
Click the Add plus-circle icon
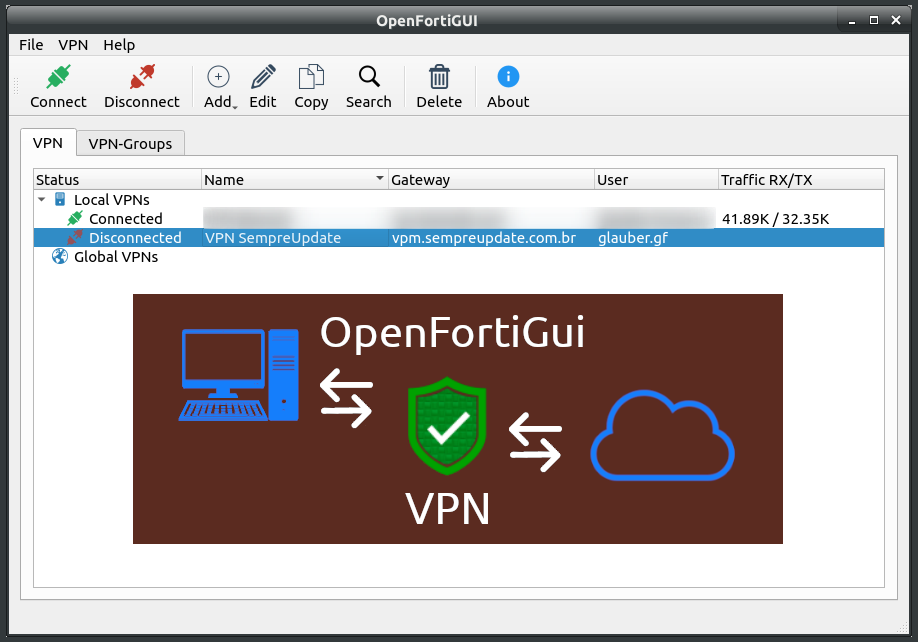pyautogui.click(x=218, y=77)
